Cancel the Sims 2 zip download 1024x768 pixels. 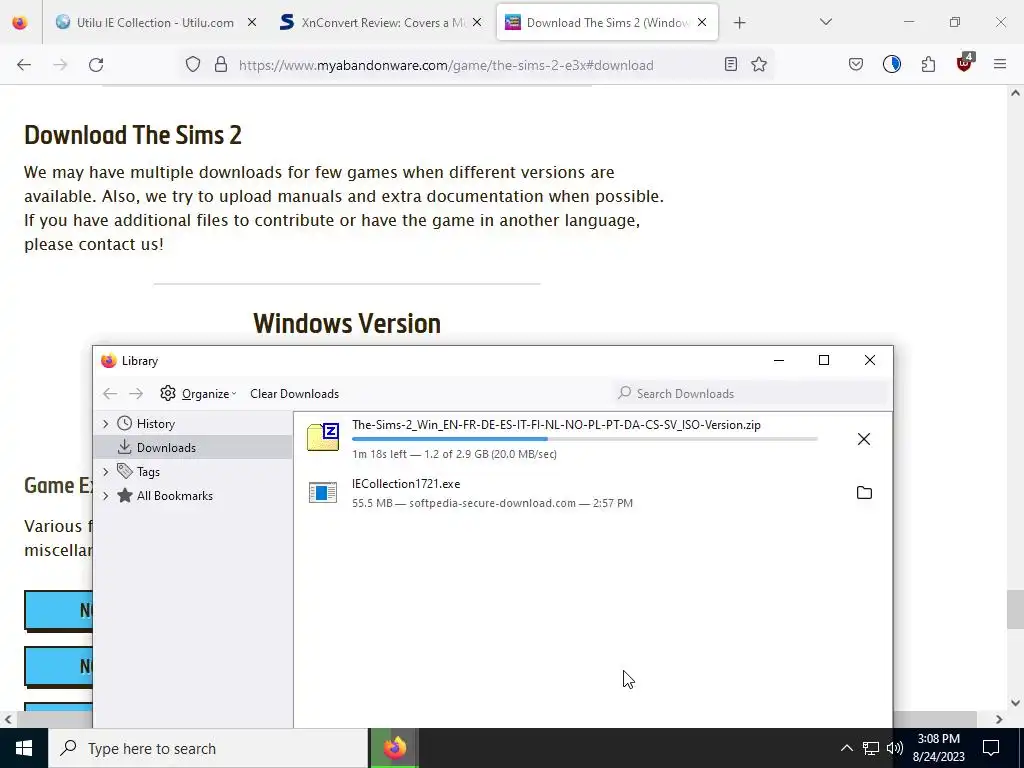pyautogui.click(x=864, y=439)
